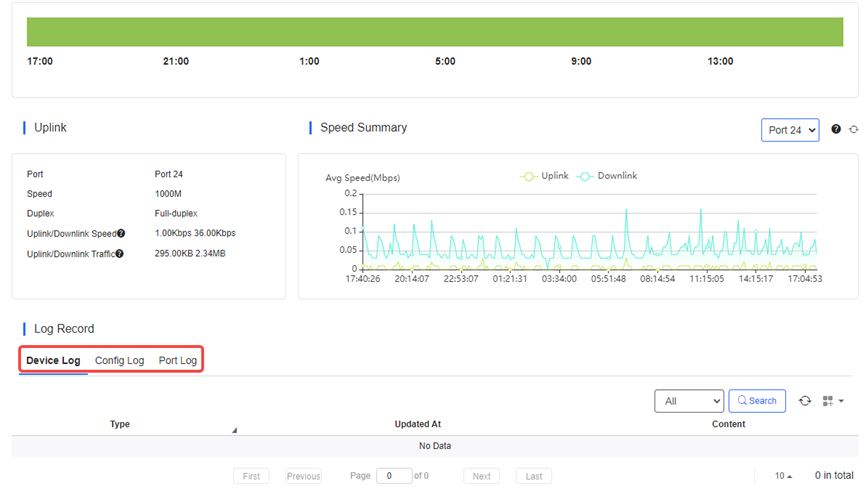Refresh the Speed Summary chart
The image size is (863, 502).
coord(853,130)
